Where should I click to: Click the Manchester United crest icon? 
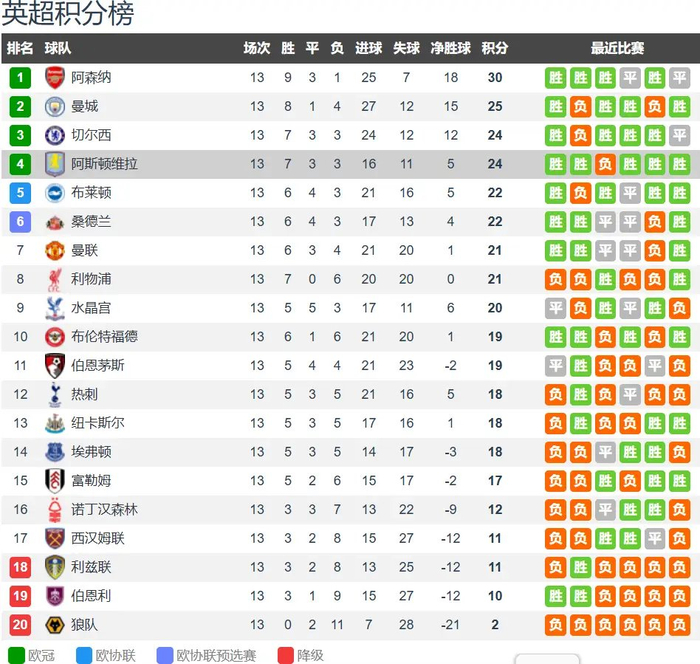pos(54,250)
